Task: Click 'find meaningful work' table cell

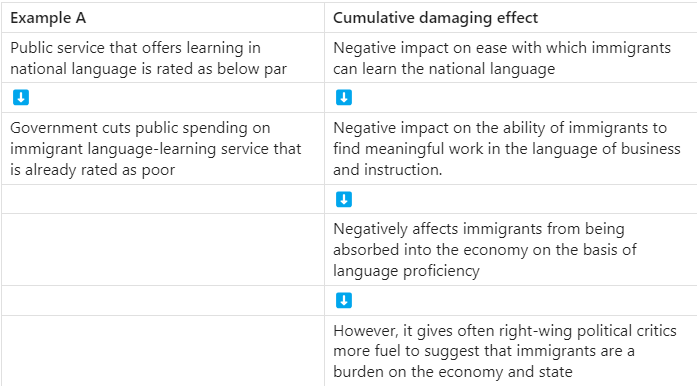Action: tap(511, 149)
